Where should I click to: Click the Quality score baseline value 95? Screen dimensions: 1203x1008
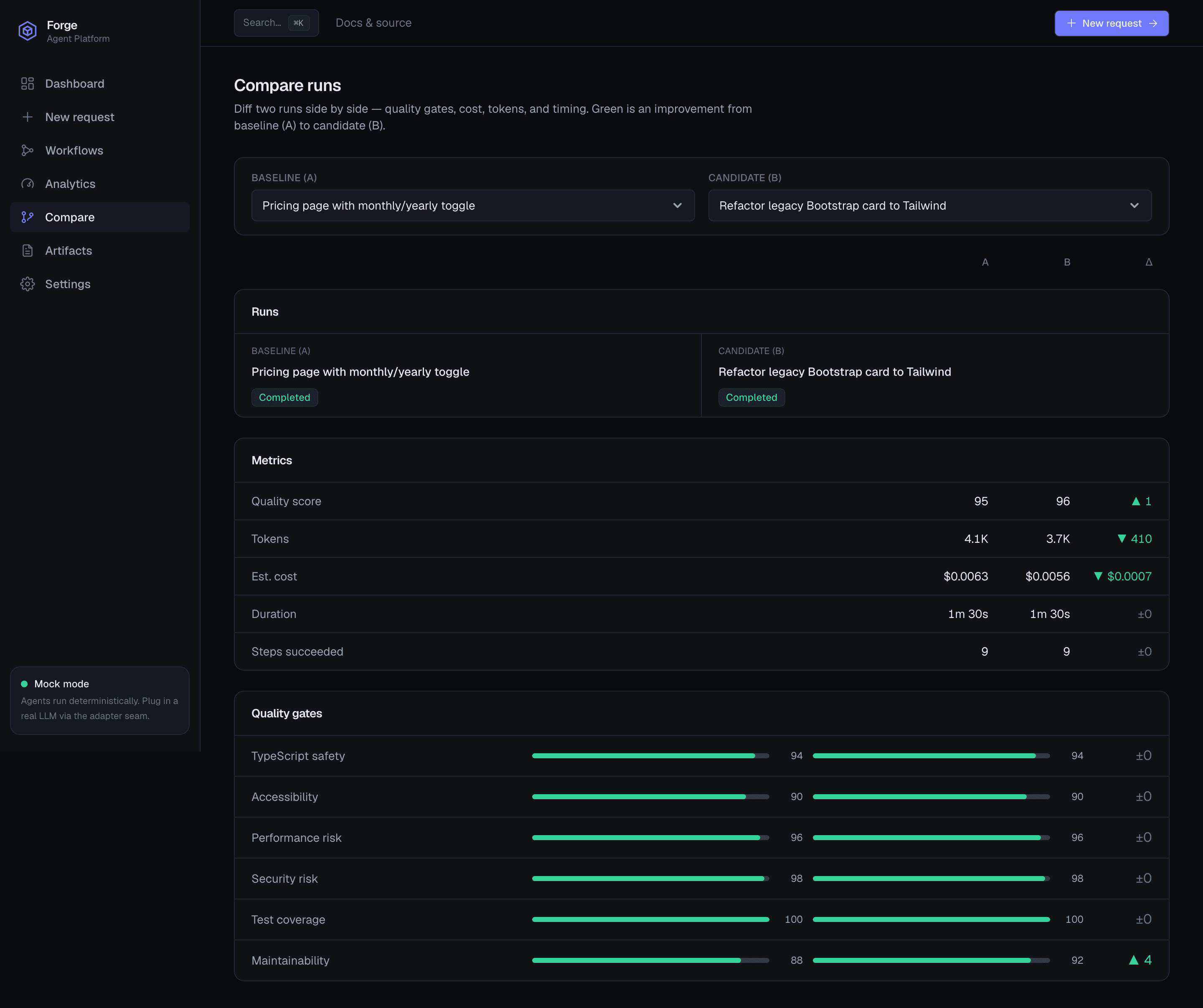(981, 501)
